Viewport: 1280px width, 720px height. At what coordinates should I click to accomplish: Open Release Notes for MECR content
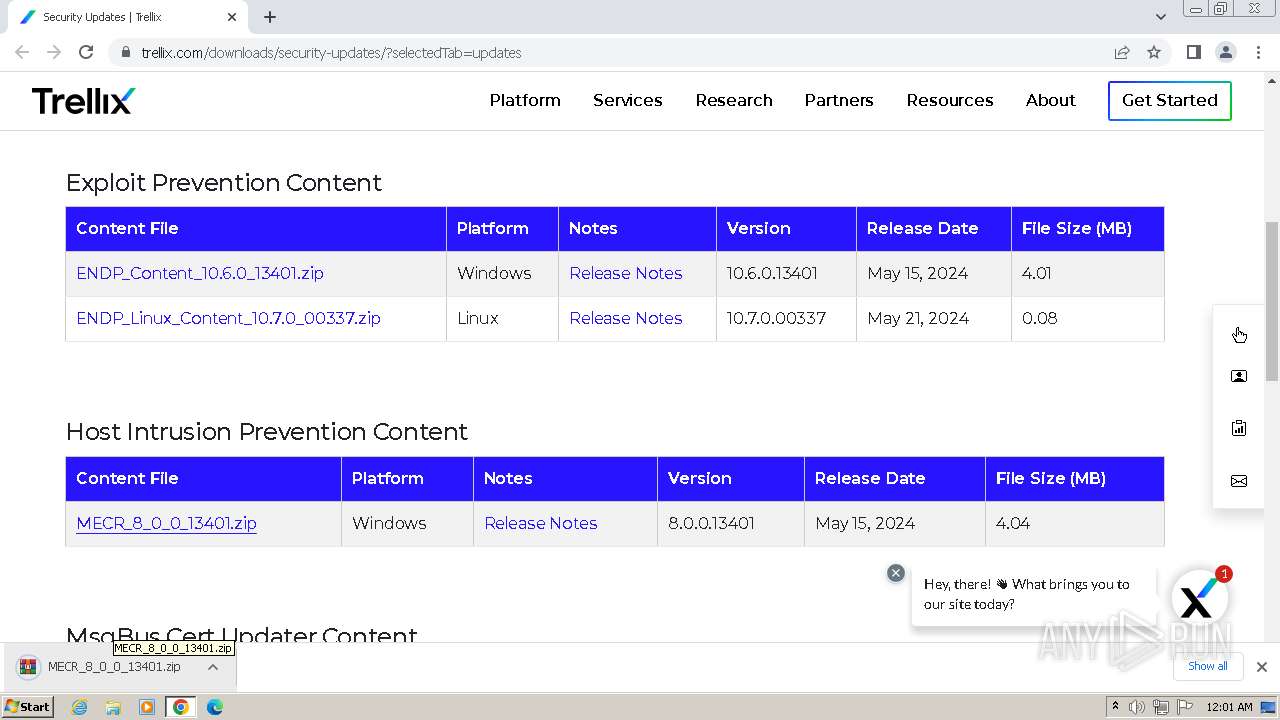click(541, 523)
